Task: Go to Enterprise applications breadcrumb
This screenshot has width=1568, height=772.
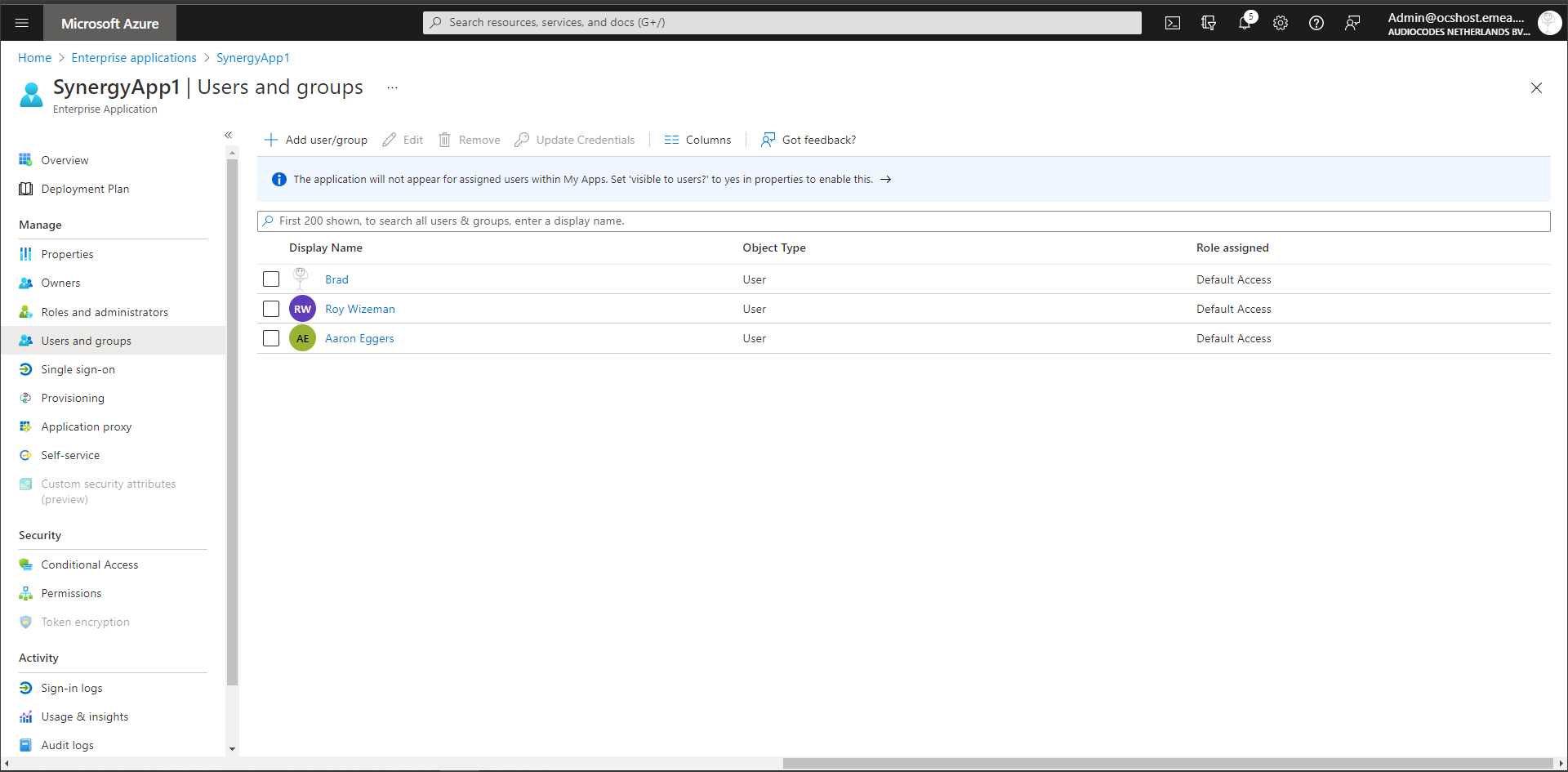Action: pyautogui.click(x=134, y=58)
